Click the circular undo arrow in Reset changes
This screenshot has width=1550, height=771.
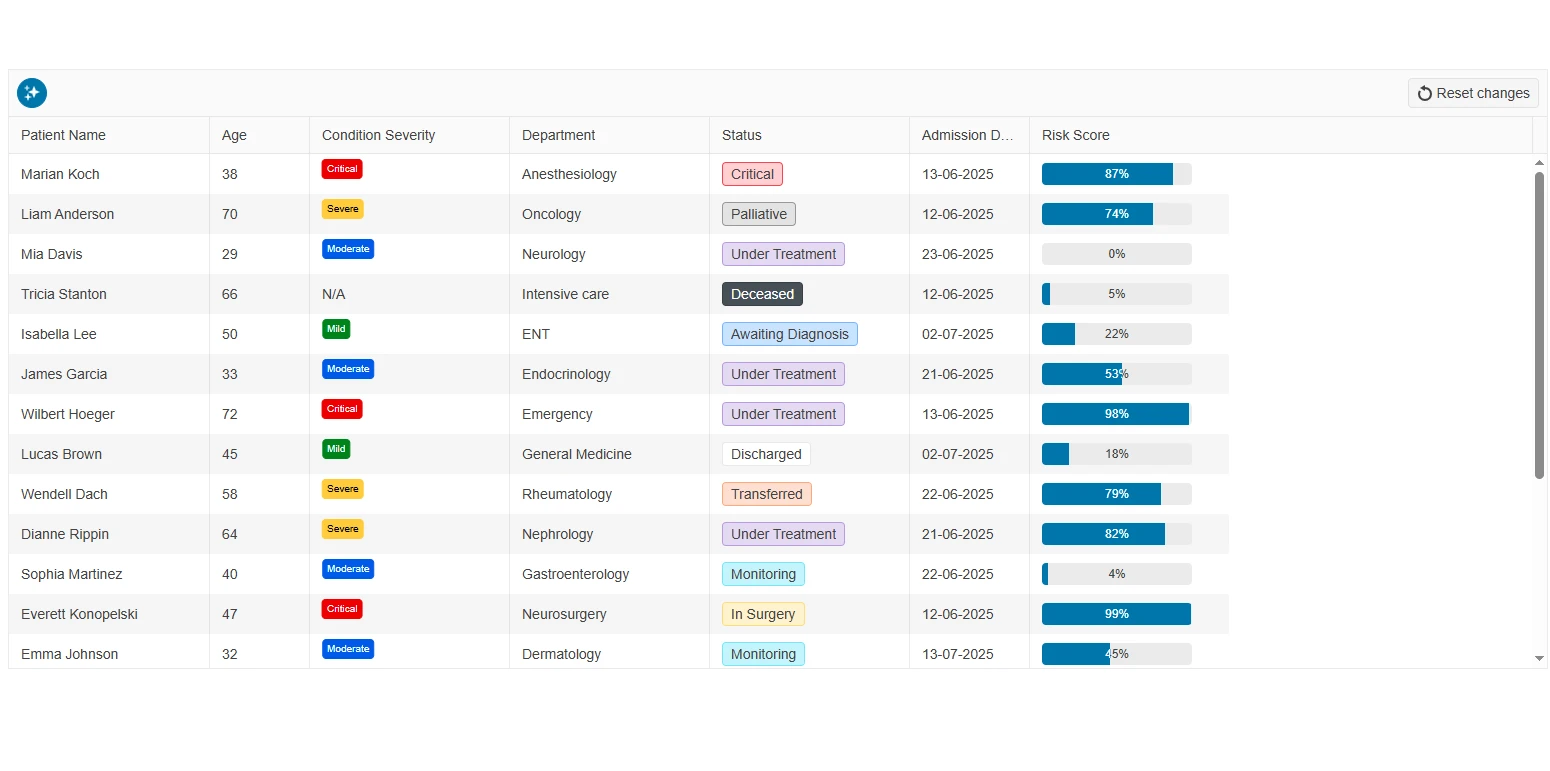pos(1425,92)
